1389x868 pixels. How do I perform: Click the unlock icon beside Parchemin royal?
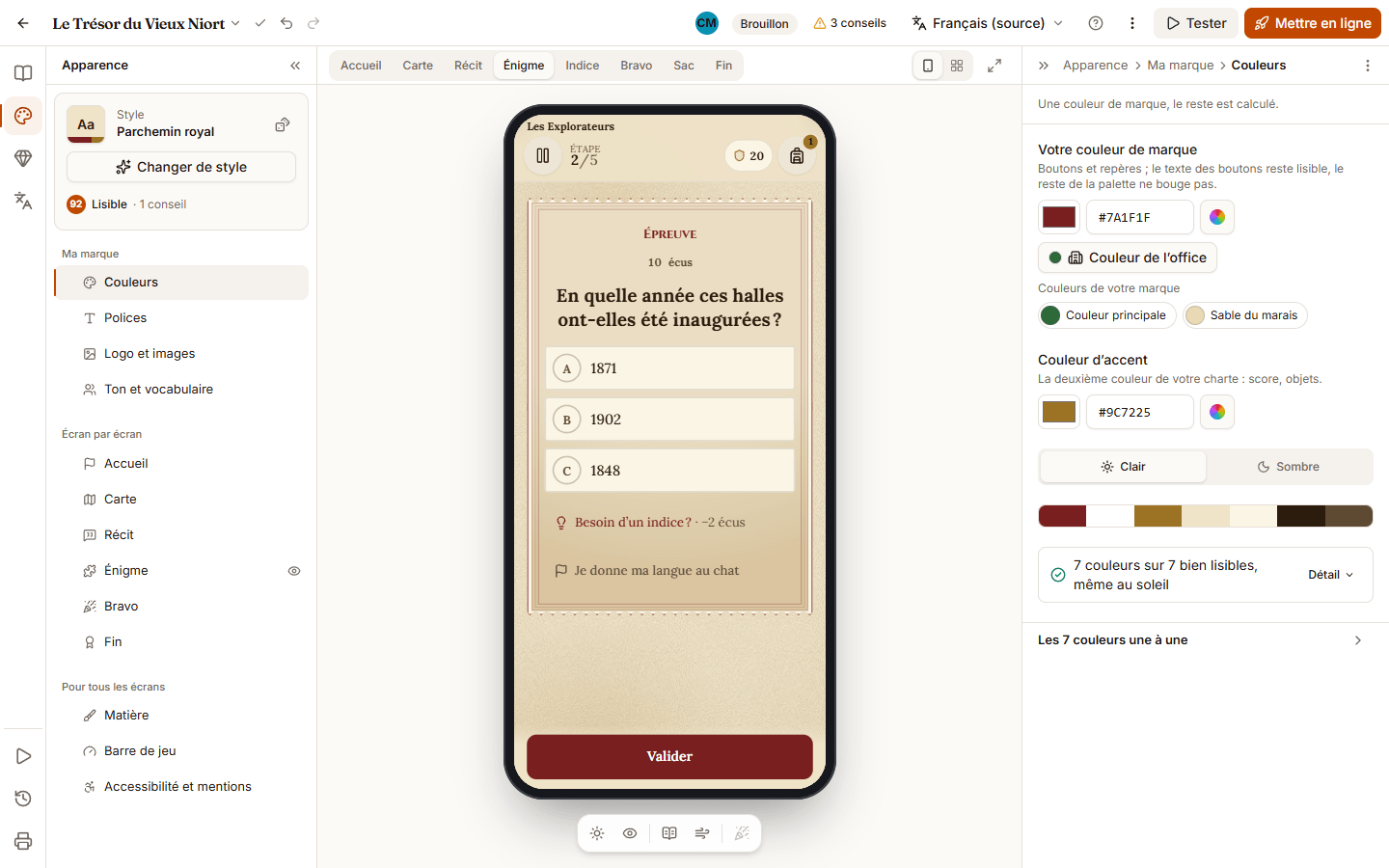(x=283, y=124)
